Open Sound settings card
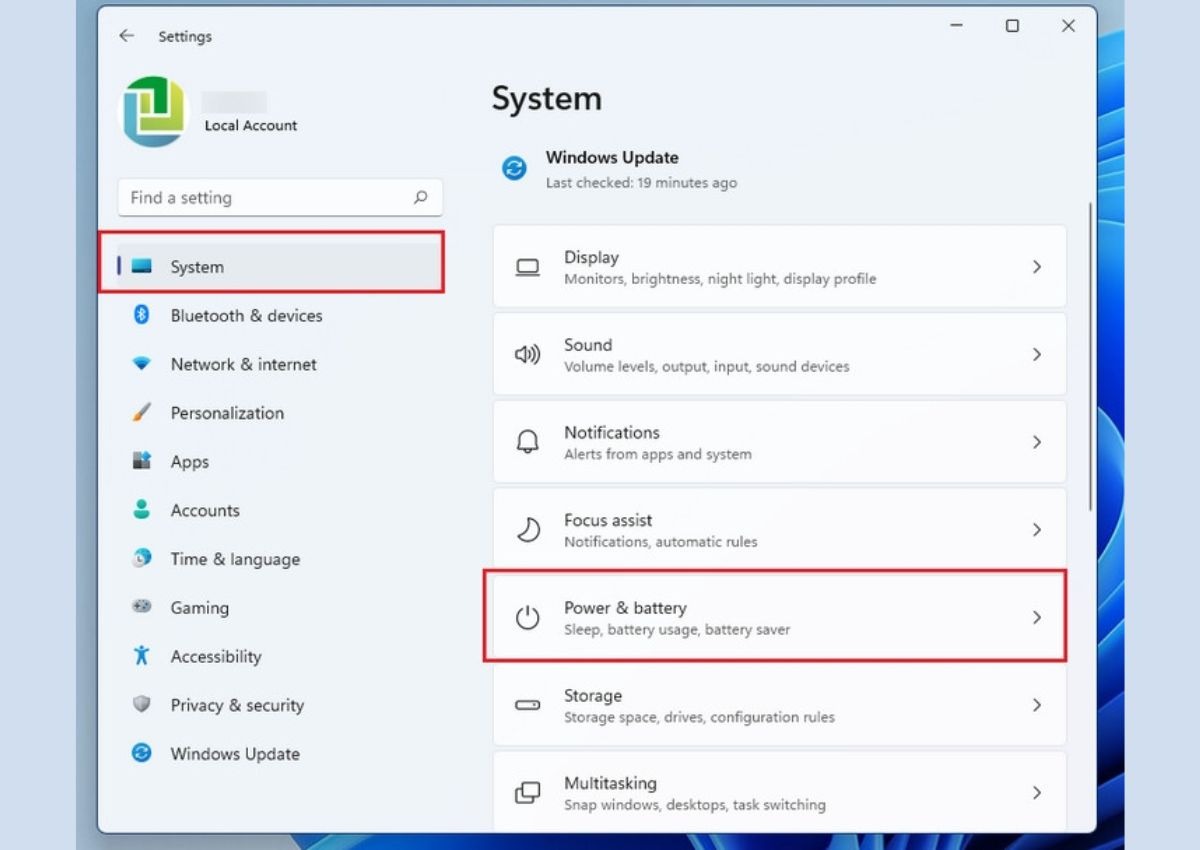 tap(780, 354)
